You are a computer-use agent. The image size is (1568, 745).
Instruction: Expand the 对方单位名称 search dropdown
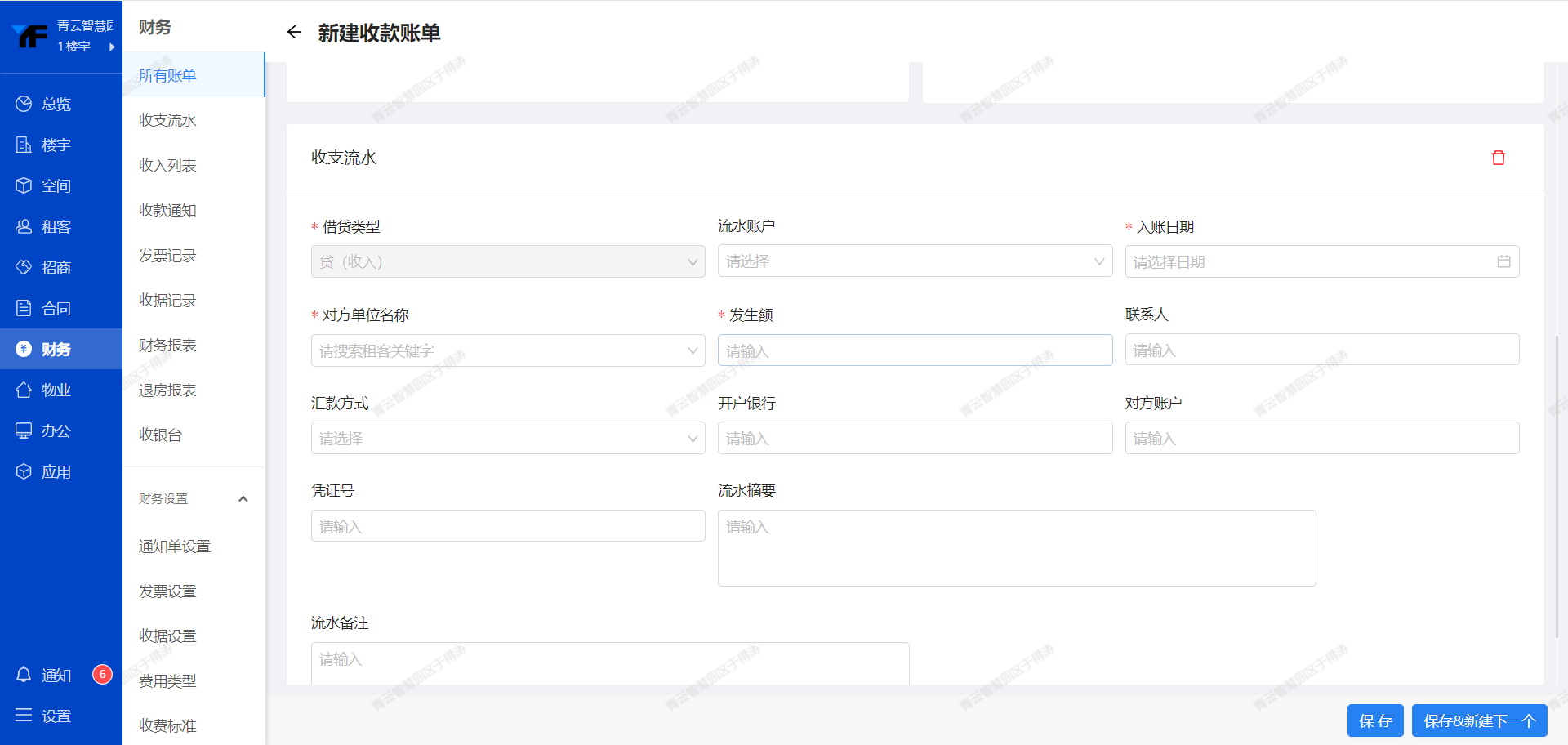click(x=507, y=350)
